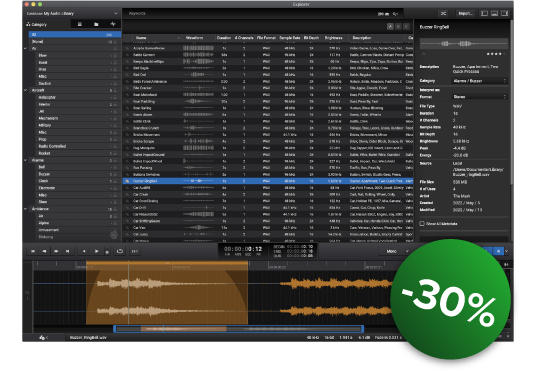The height and width of the screenshot is (372, 536).
Task: Switch to the folder browser tab icon
Action: coord(96,24)
